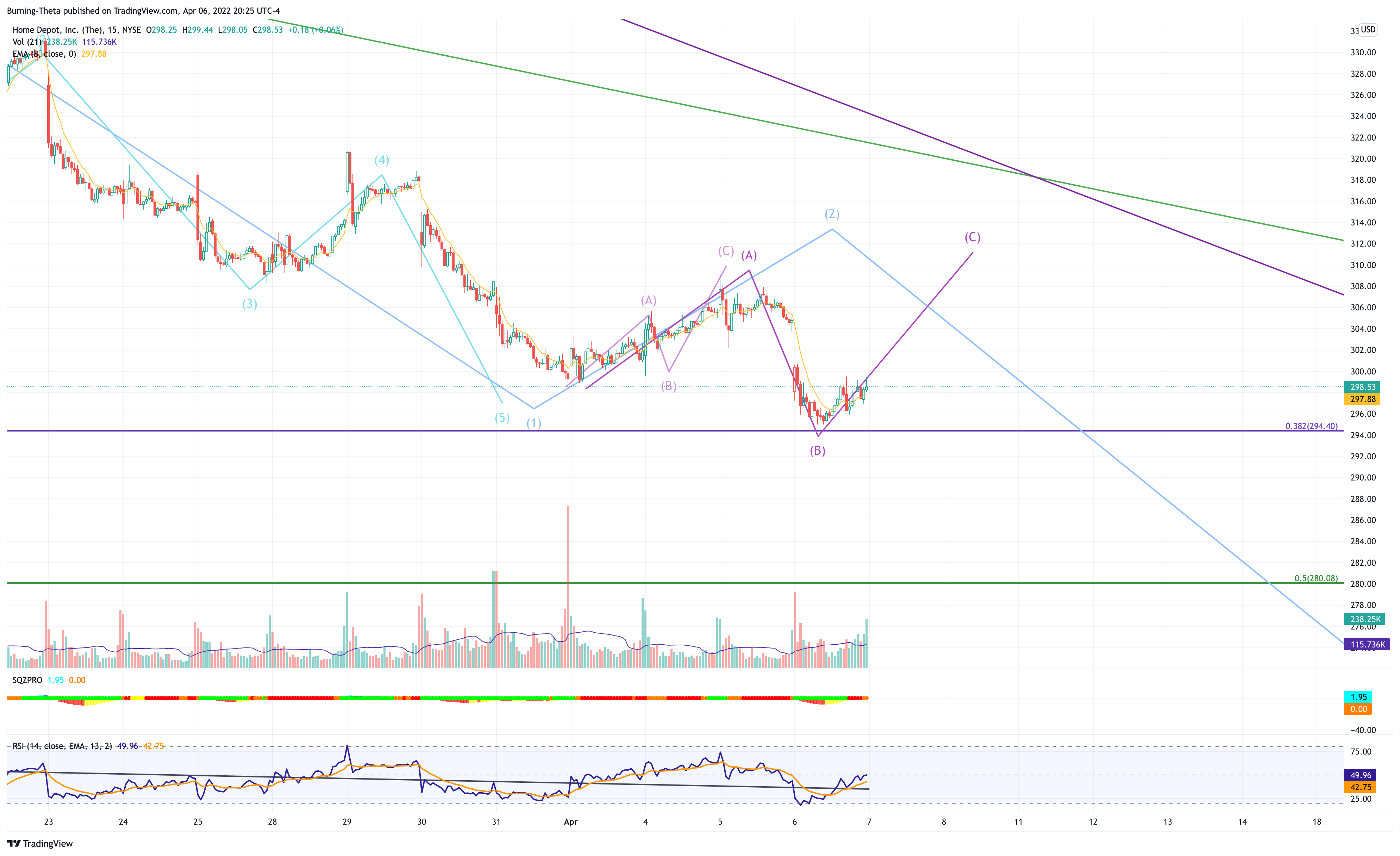
Task: Click the 'Apr' date axis label
Action: [570, 821]
